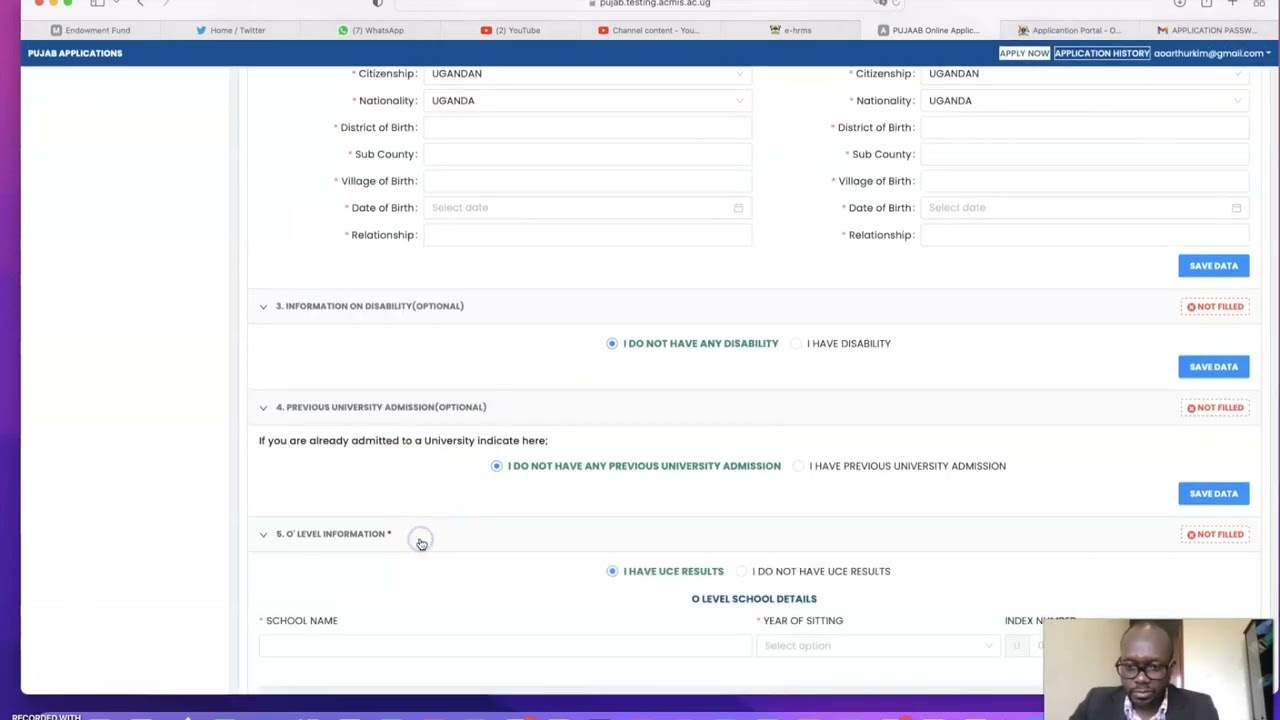The height and width of the screenshot is (720, 1280).
Task: Click the SCHOOL NAME input field
Action: (x=505, y=646)
